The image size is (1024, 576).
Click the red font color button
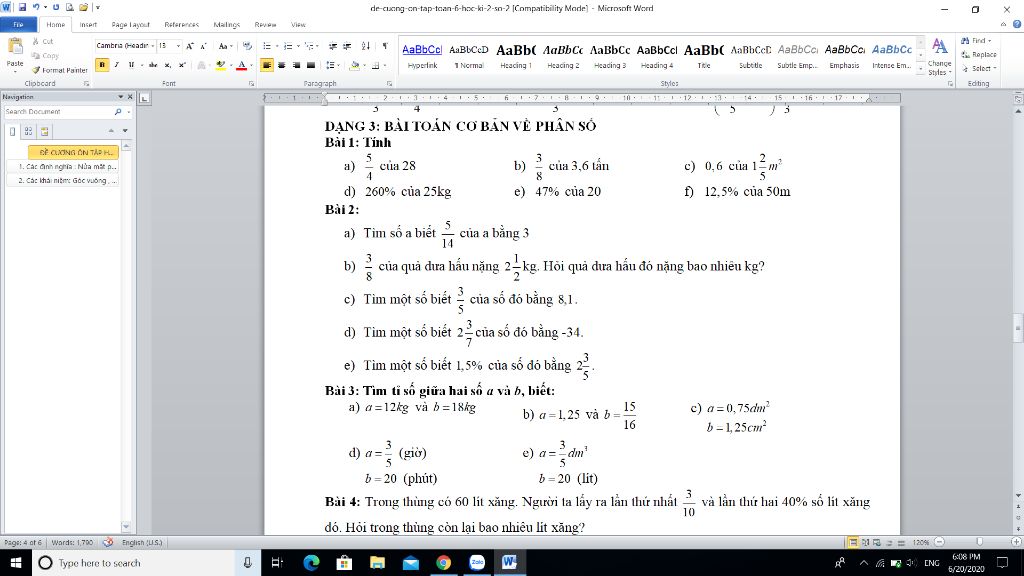[242, 65]
